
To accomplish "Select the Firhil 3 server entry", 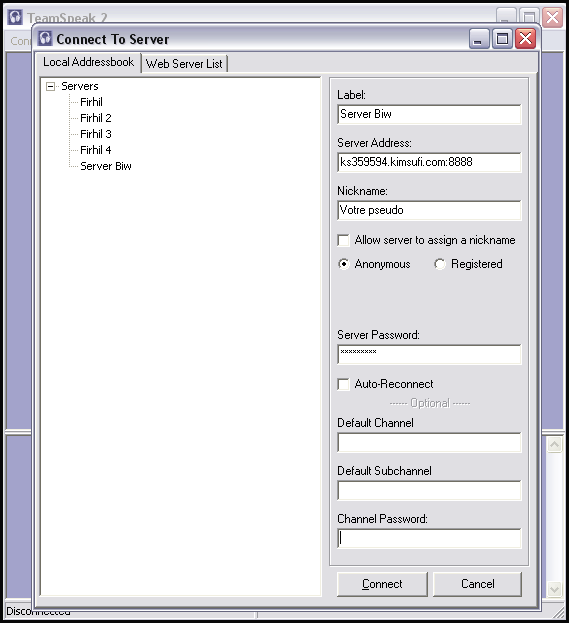I will [96, 134].
